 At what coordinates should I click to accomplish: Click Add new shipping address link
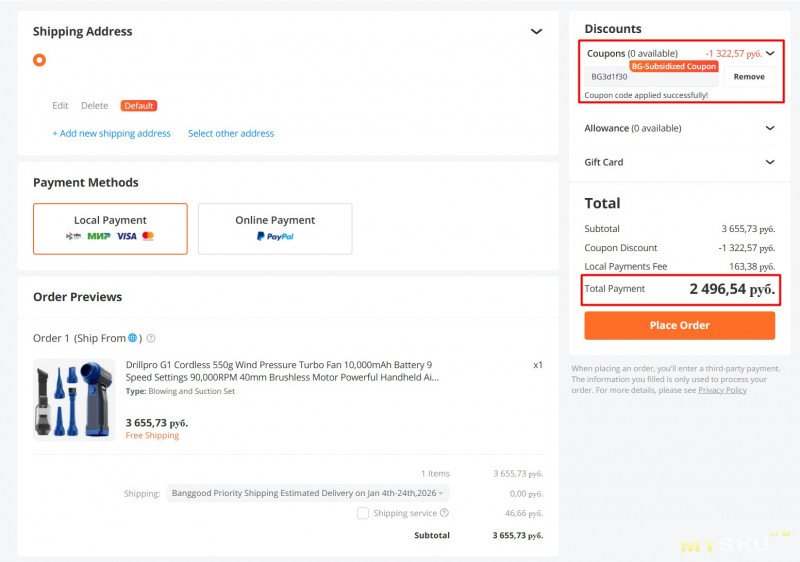click(111, 133)
